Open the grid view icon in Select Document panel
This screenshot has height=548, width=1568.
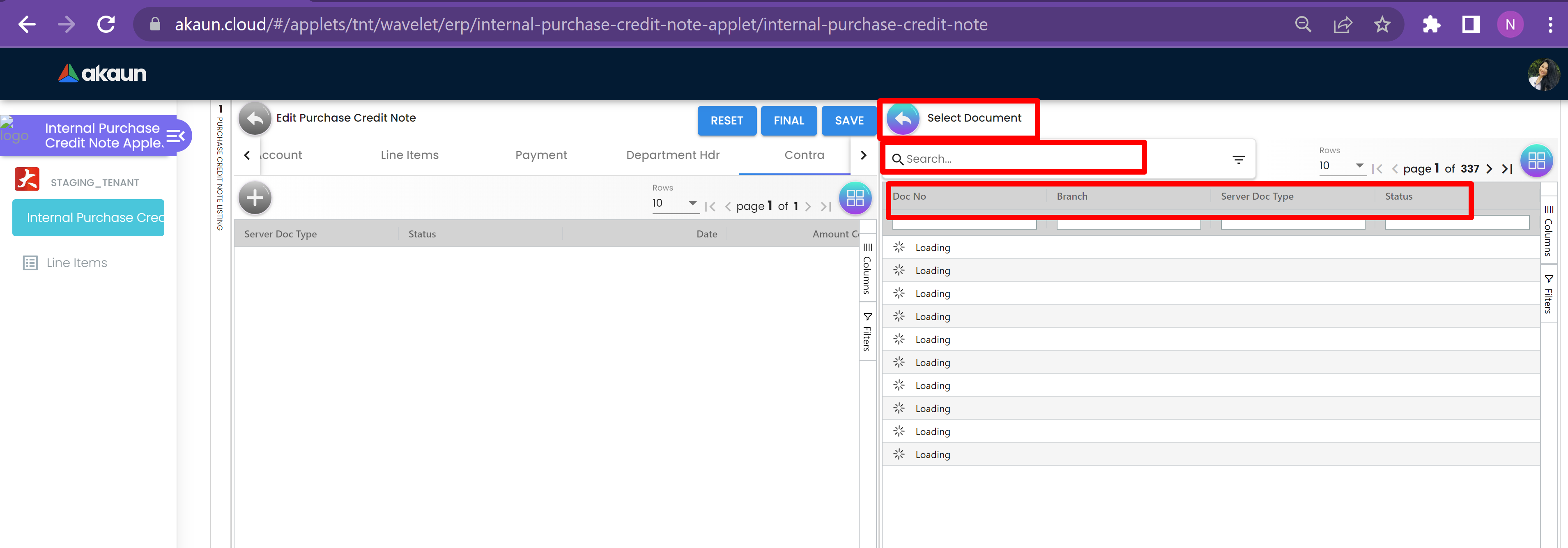click(x=1536, y=161)
